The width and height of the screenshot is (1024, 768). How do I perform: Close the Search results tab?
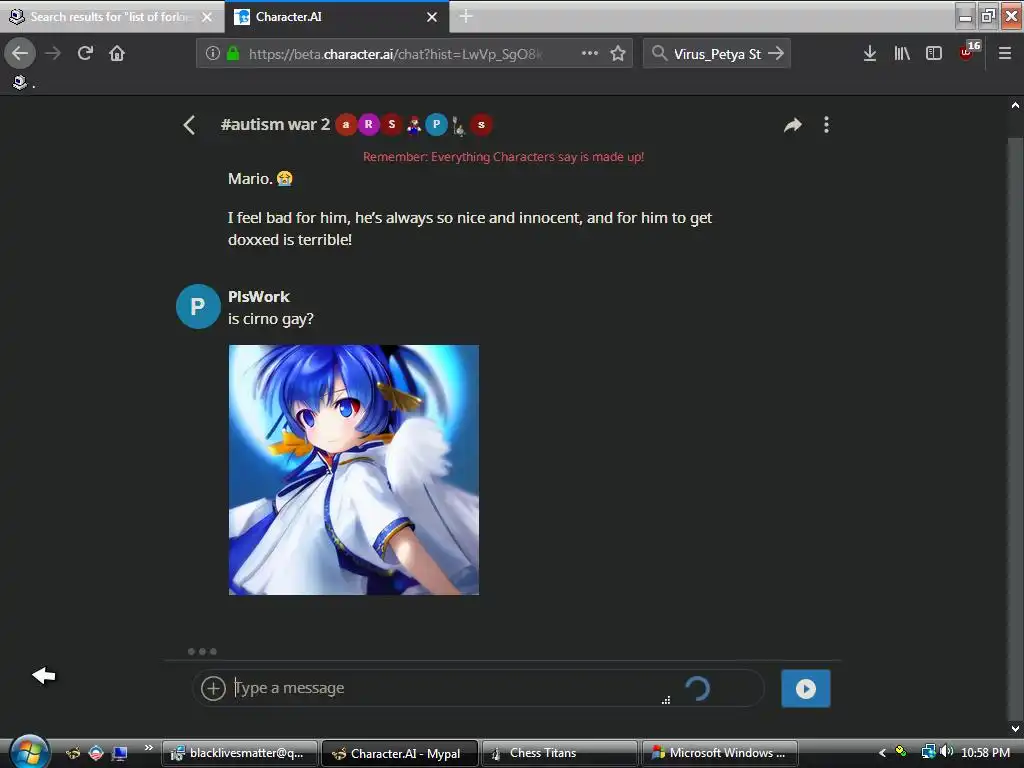coord(207,17)
